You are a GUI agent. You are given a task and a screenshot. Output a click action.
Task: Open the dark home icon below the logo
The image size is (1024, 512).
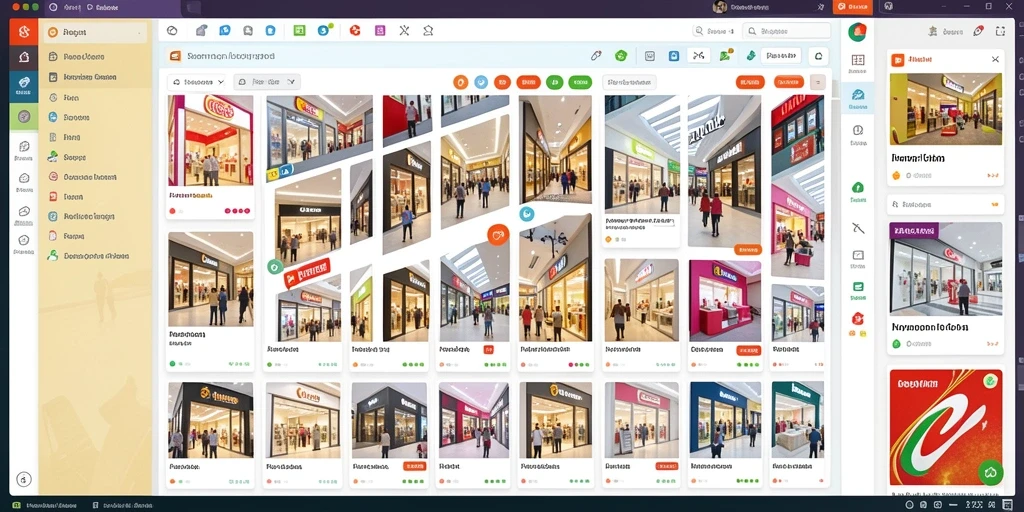[24, 57]
